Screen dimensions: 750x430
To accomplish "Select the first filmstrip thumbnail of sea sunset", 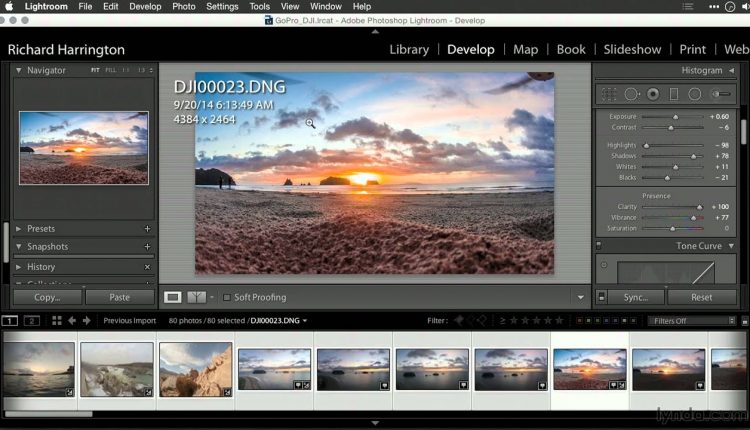I will pyautogui.click(x=39, y=369).
